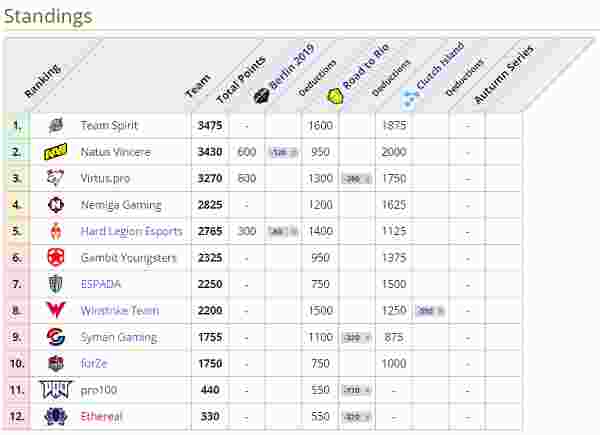Click Nemiga Gaming's total 2825
Viewport: 600px width, 435px height.
pyautogui.click(x=210, y=205)
